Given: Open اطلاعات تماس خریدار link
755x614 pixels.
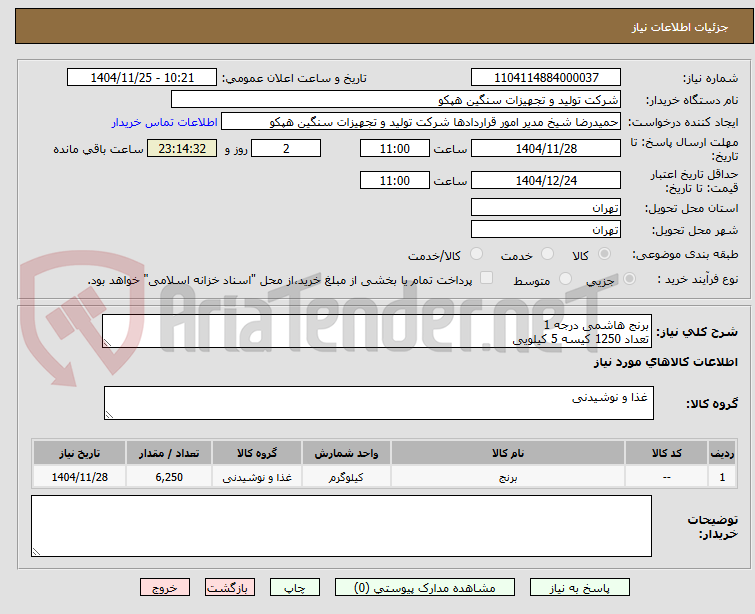Looking at the screenshot, I should 165,122.
